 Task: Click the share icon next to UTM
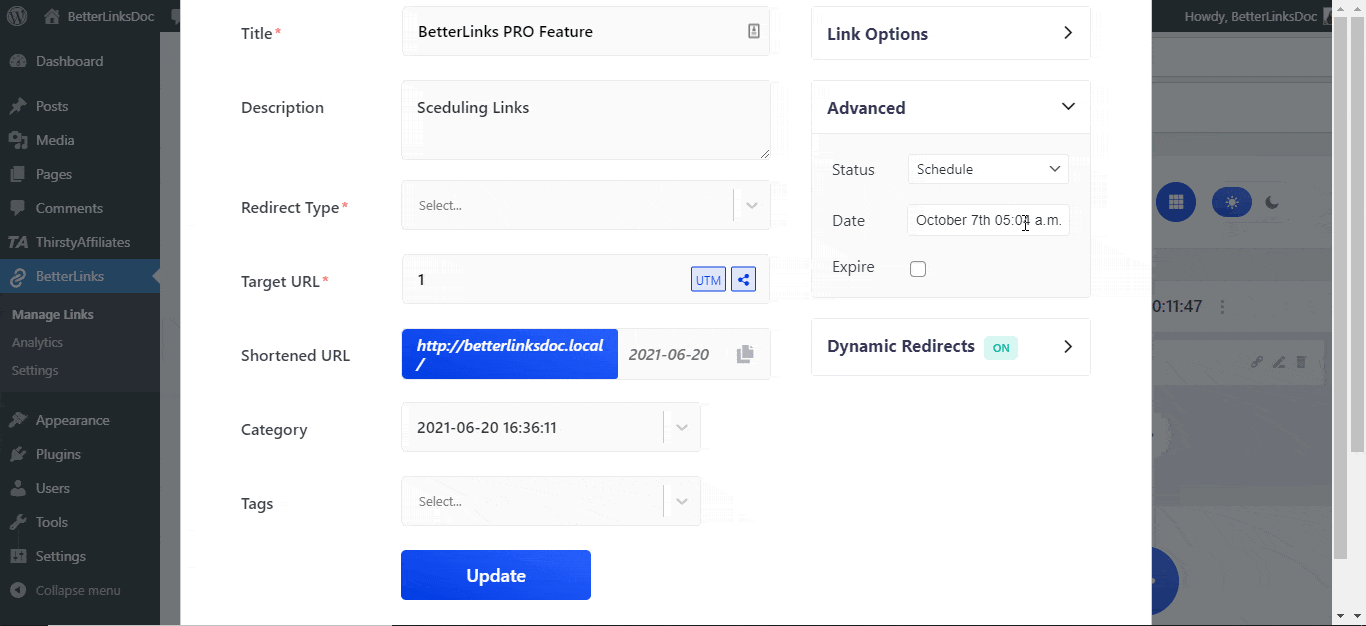pyautogui.click(x=743, y=279)
